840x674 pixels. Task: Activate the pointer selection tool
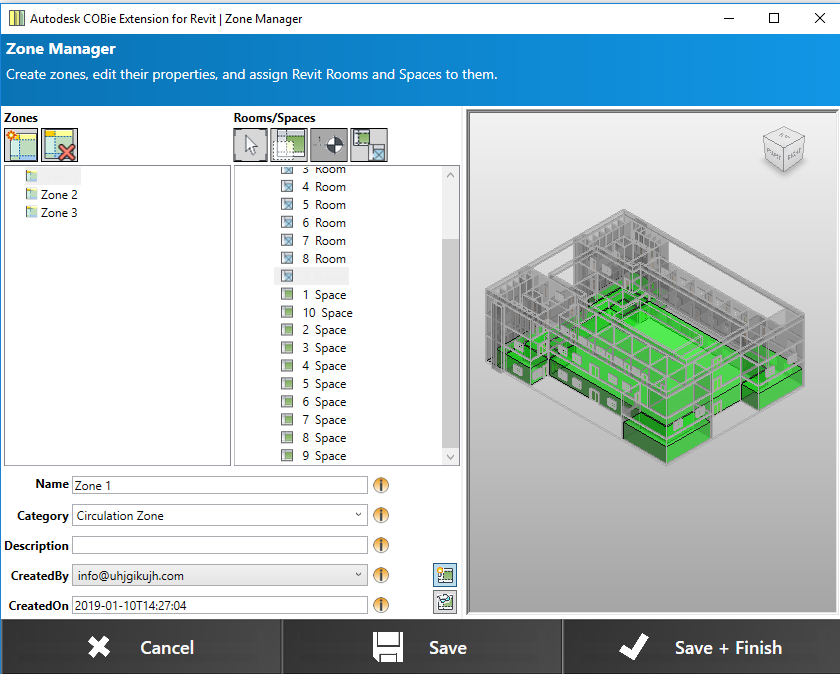point(250,145)
